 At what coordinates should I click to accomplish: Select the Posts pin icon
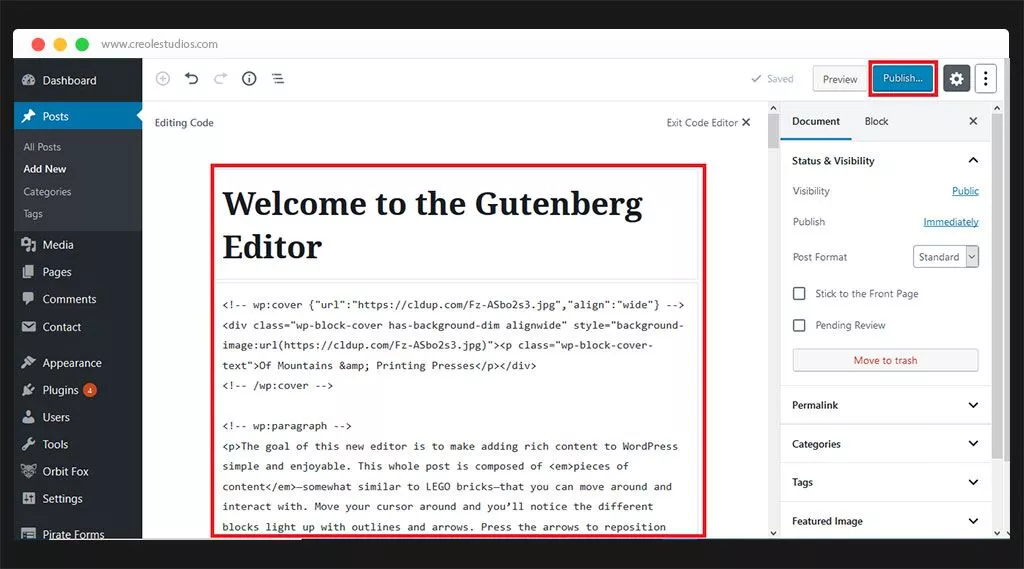[28, 116]
